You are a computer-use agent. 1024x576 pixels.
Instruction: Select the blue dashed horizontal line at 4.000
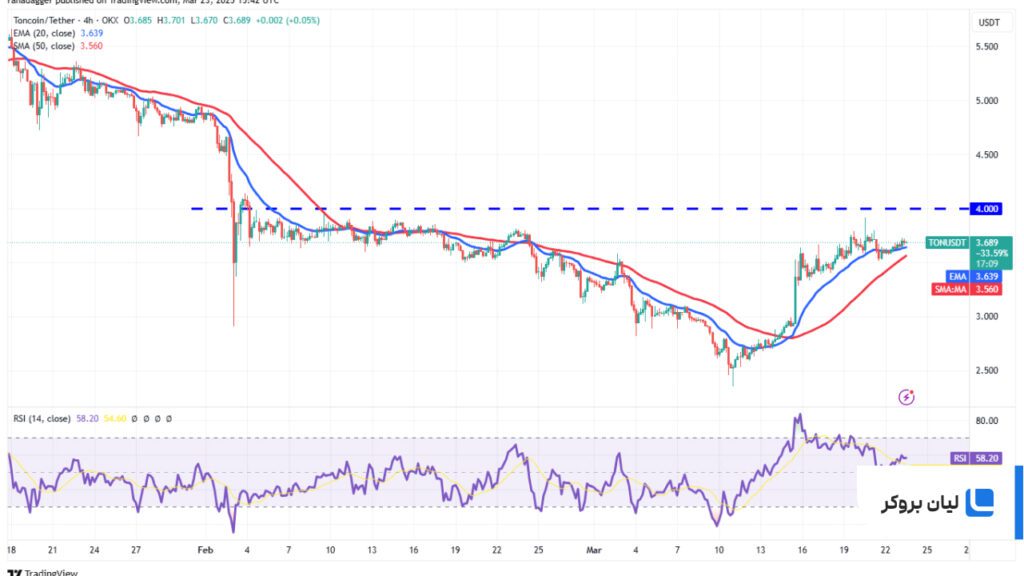(580, 209)
